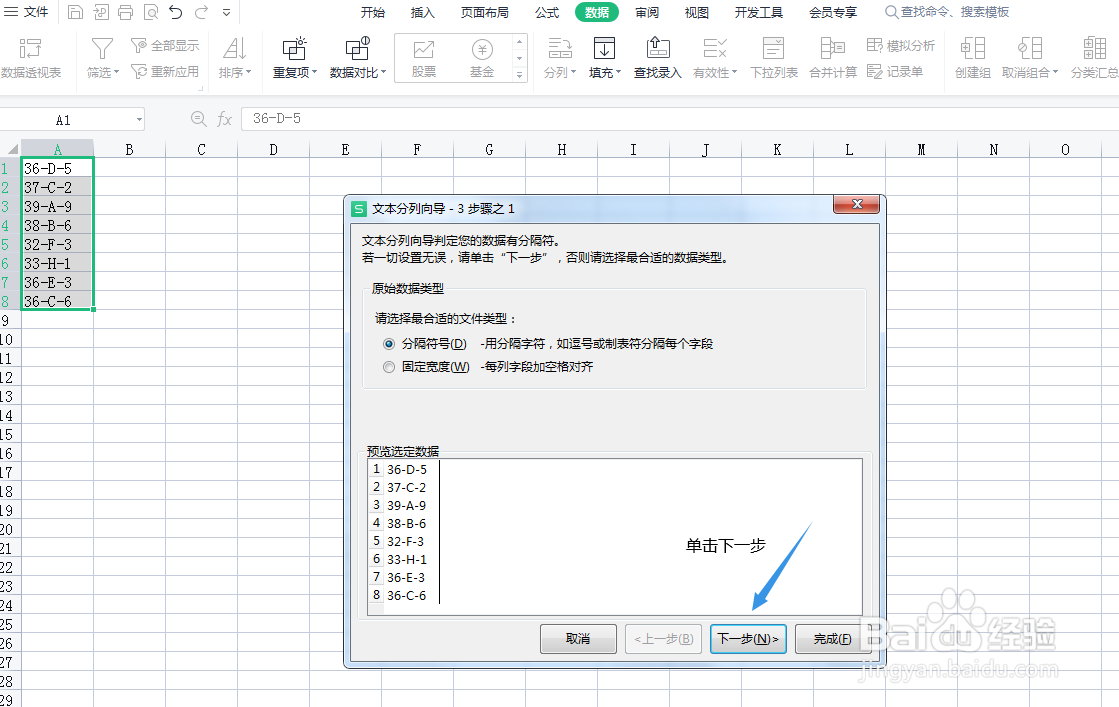This screenshot has height=707, width=1119.
Task: Select the 分隔符号(D) radio option
Action: coord(389,344)
